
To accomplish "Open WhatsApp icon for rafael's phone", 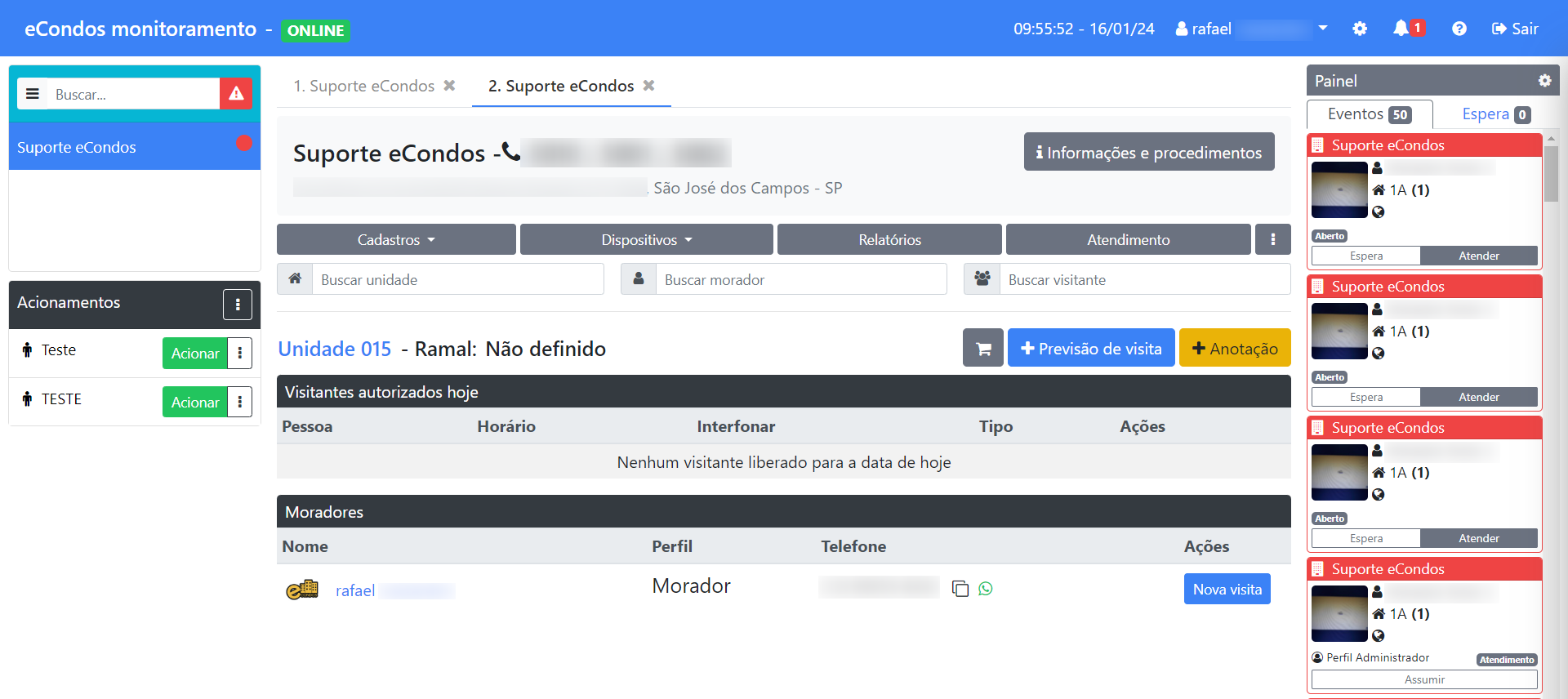I will tap(986, 589).
